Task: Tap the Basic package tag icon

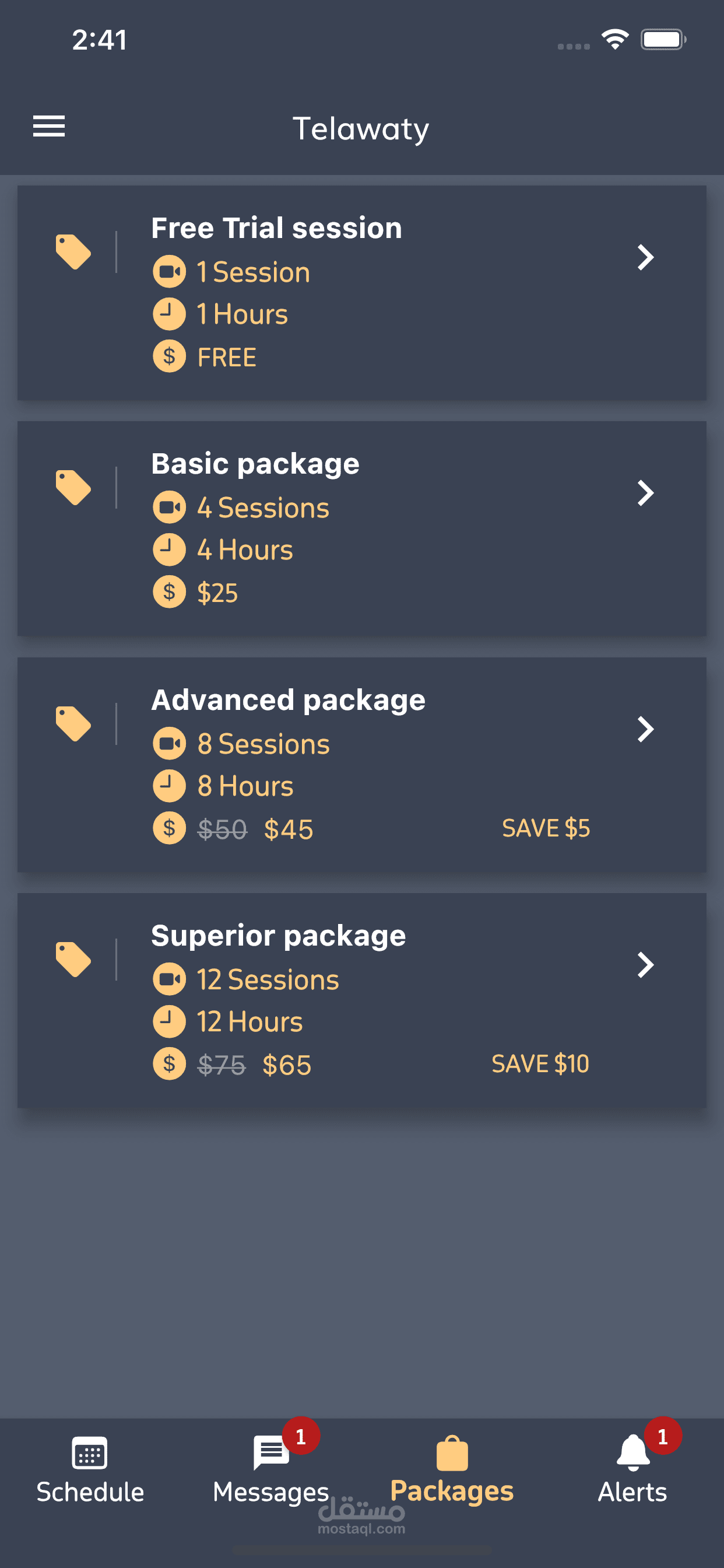Action: tap(73, 487)
